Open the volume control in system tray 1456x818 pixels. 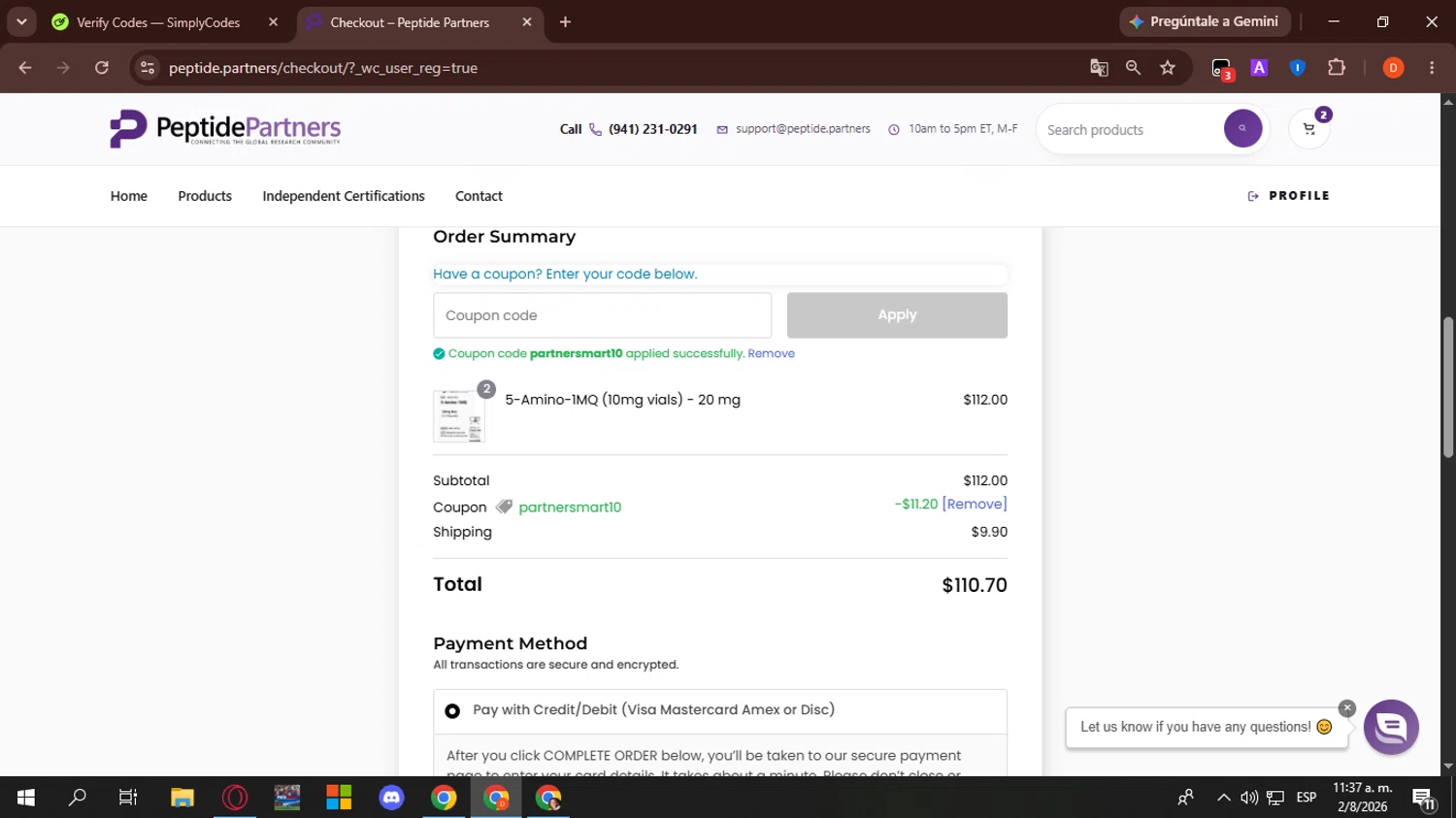click(x=1249, y=798)
